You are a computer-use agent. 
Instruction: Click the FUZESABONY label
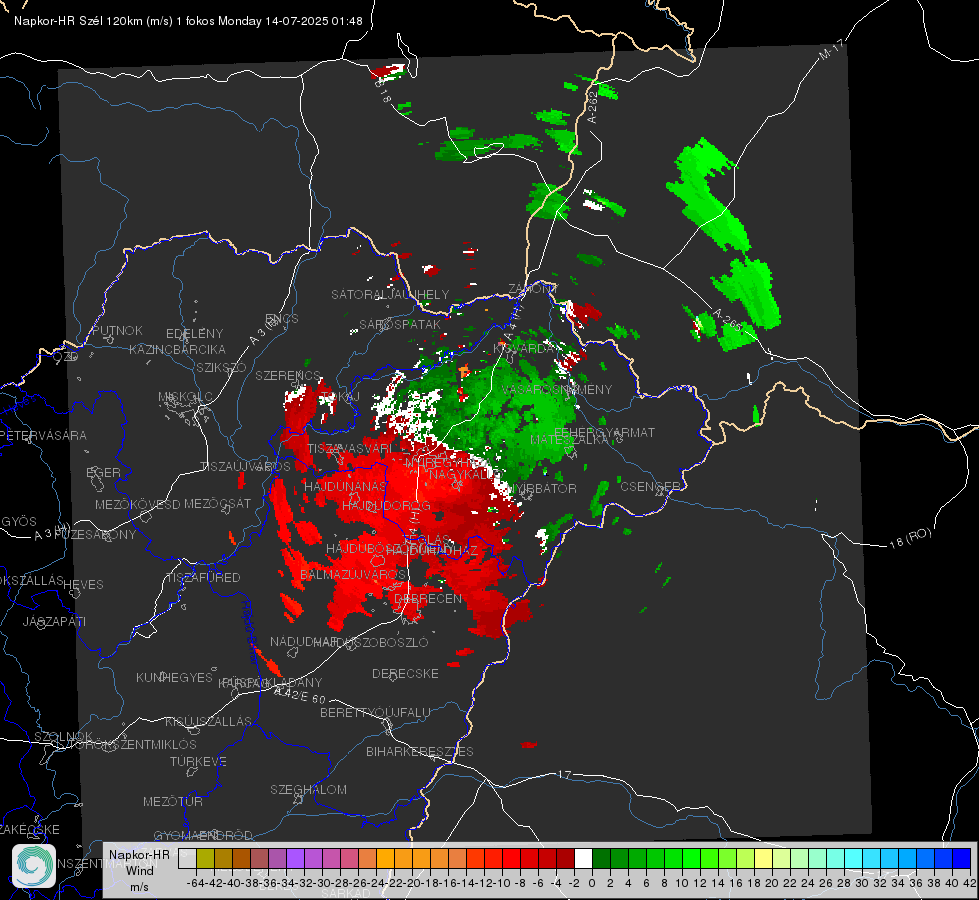(x=95, y=535)
